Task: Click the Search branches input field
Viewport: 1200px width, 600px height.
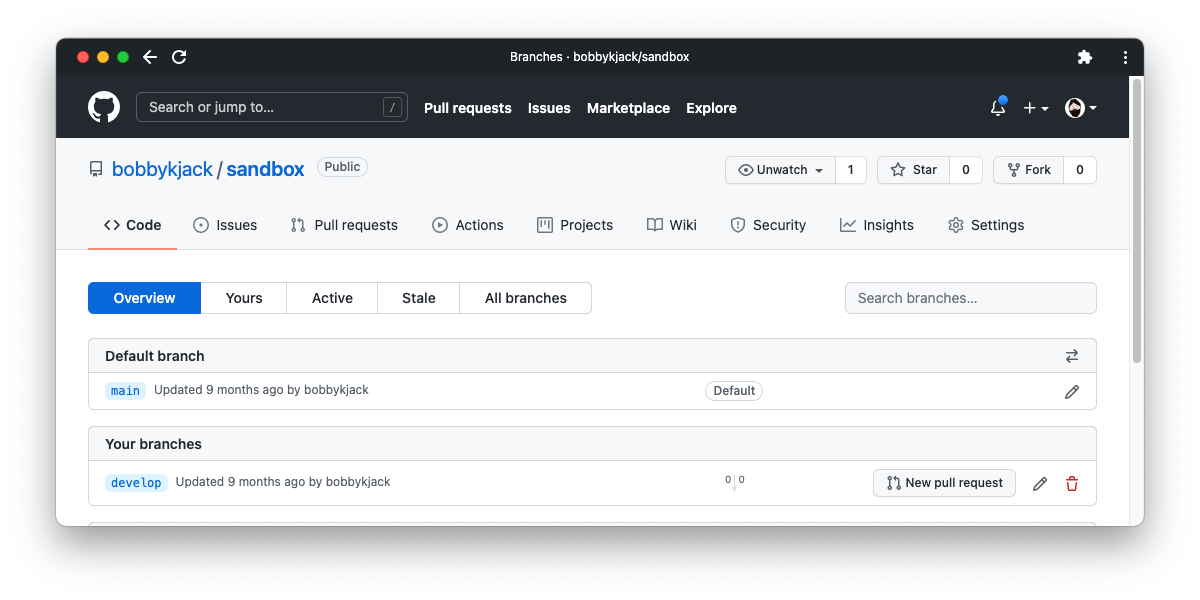Action: tap(970, 297)
